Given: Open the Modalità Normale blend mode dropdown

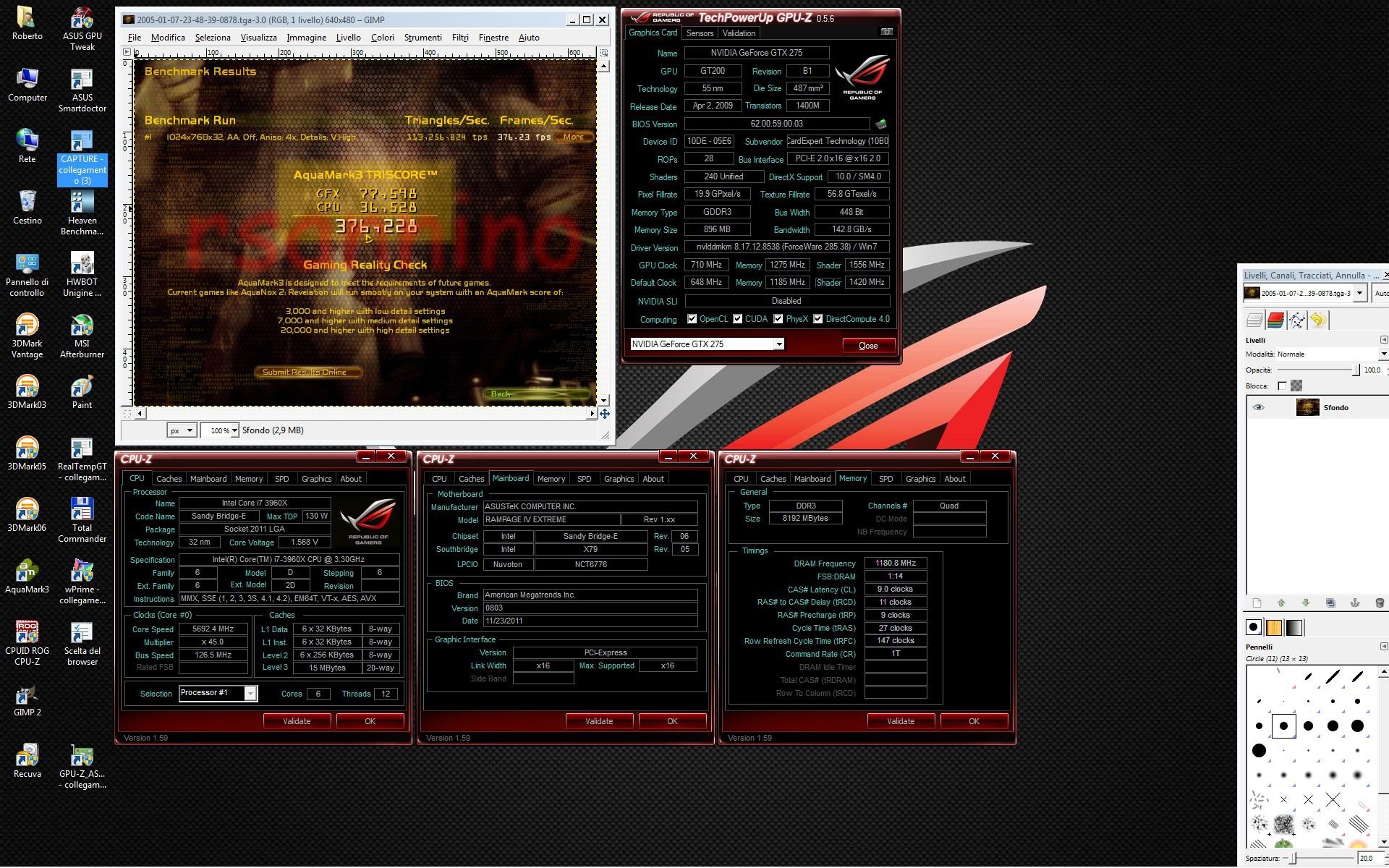Looking at the screenshot, I should pyautogui.click(x=1332, y=354).
